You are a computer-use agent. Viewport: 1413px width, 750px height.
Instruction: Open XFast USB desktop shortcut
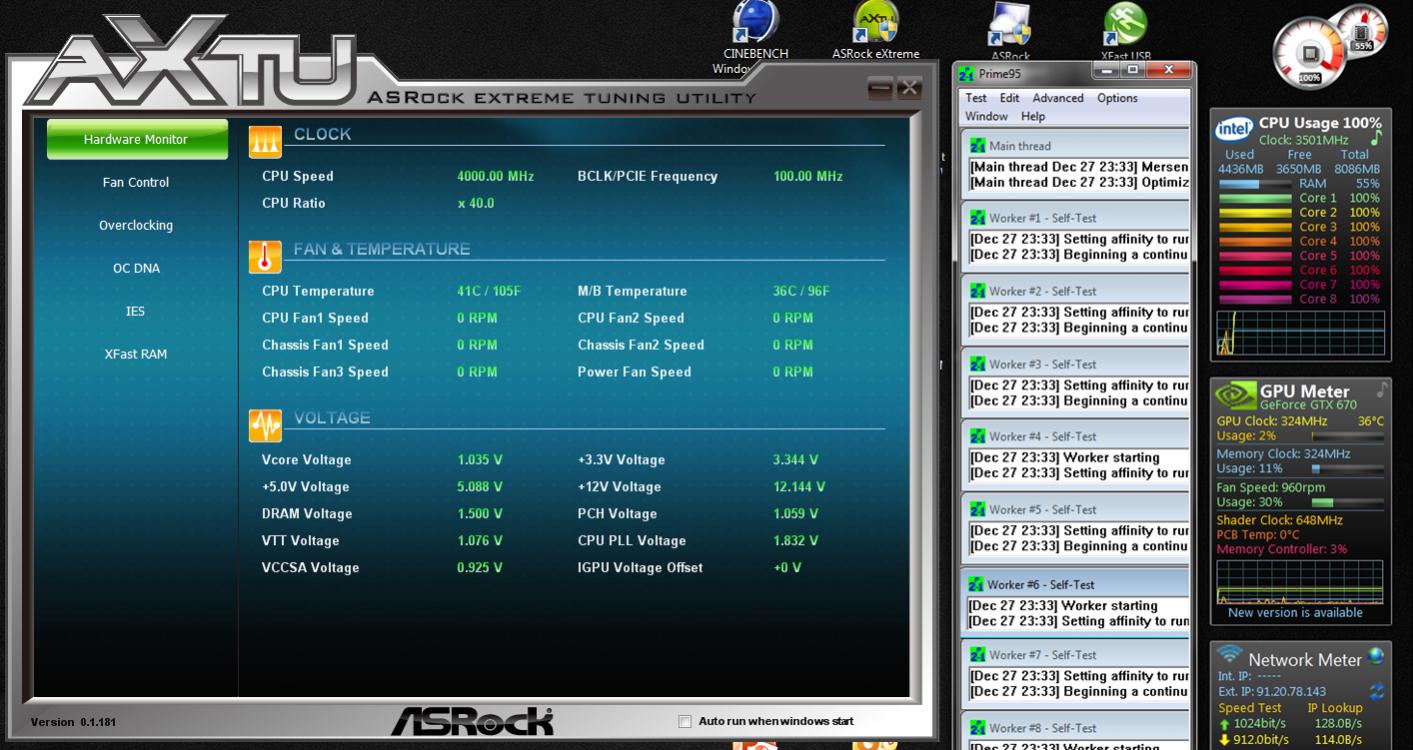click(1125, 32)
